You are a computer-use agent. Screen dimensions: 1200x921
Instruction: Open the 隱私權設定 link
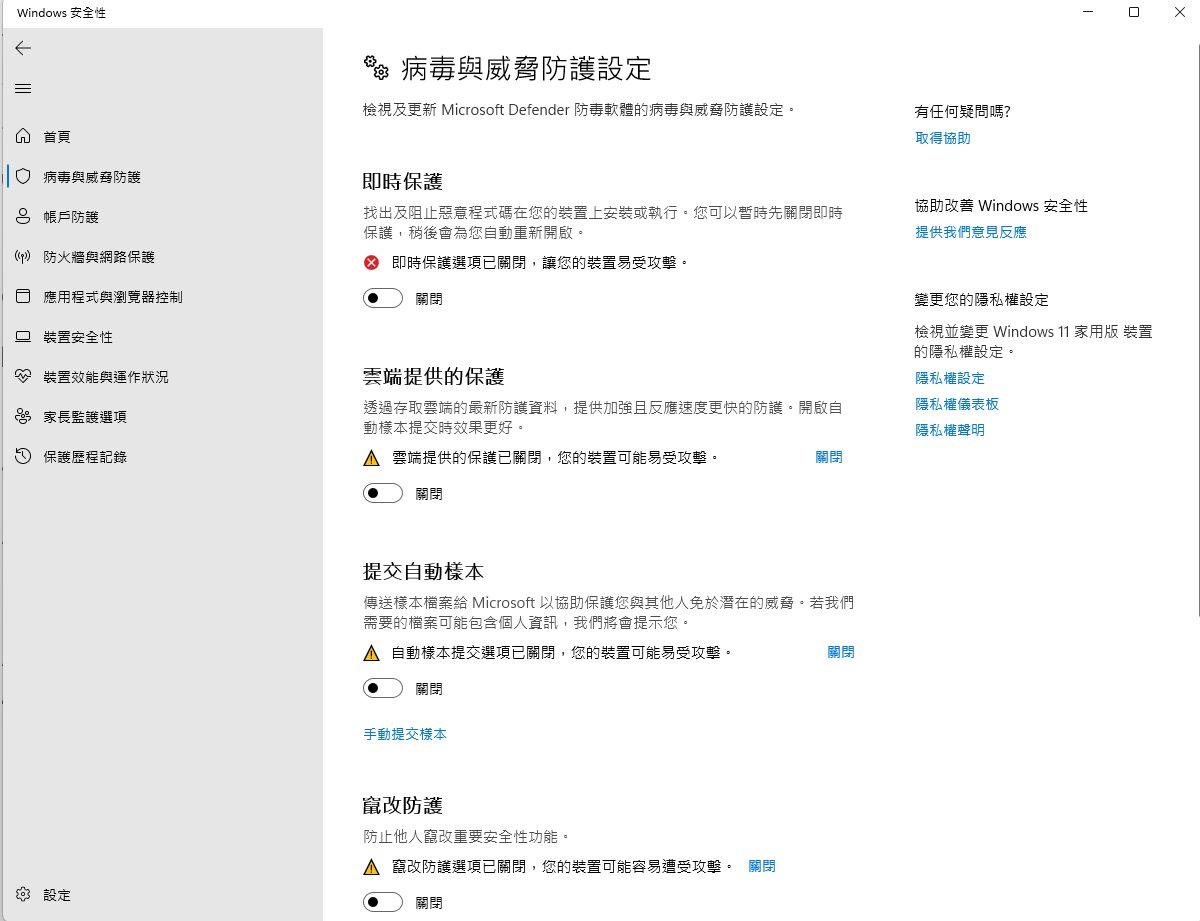[949, 378]
